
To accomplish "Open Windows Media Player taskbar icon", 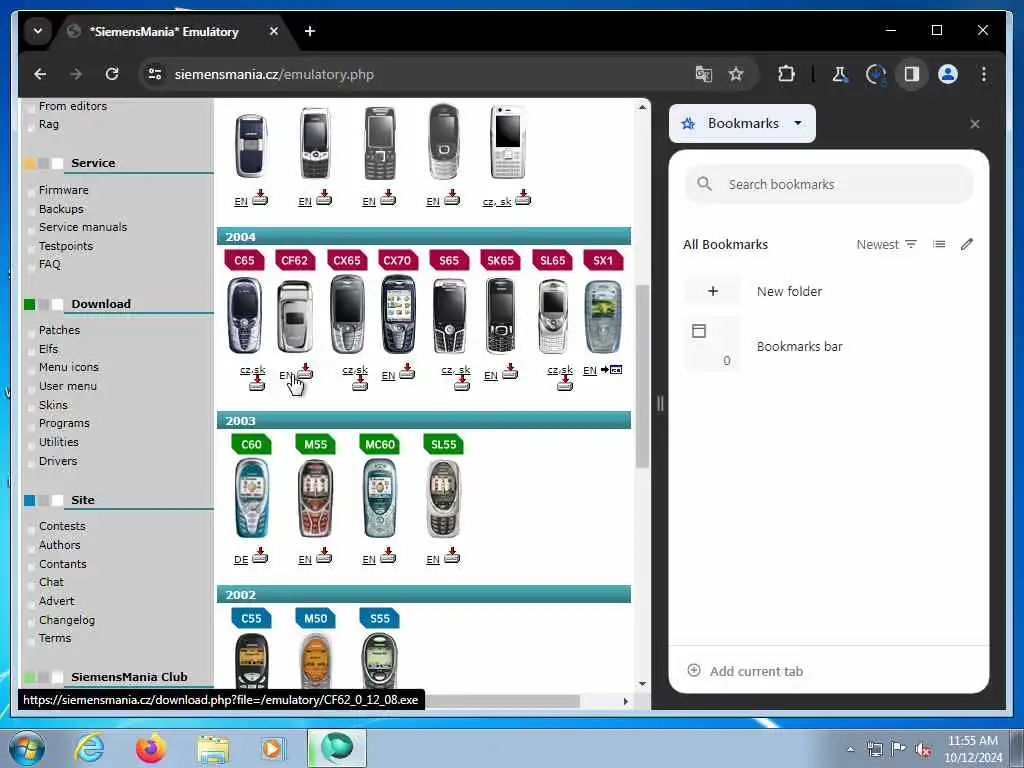I will click(x=272, y=748).
